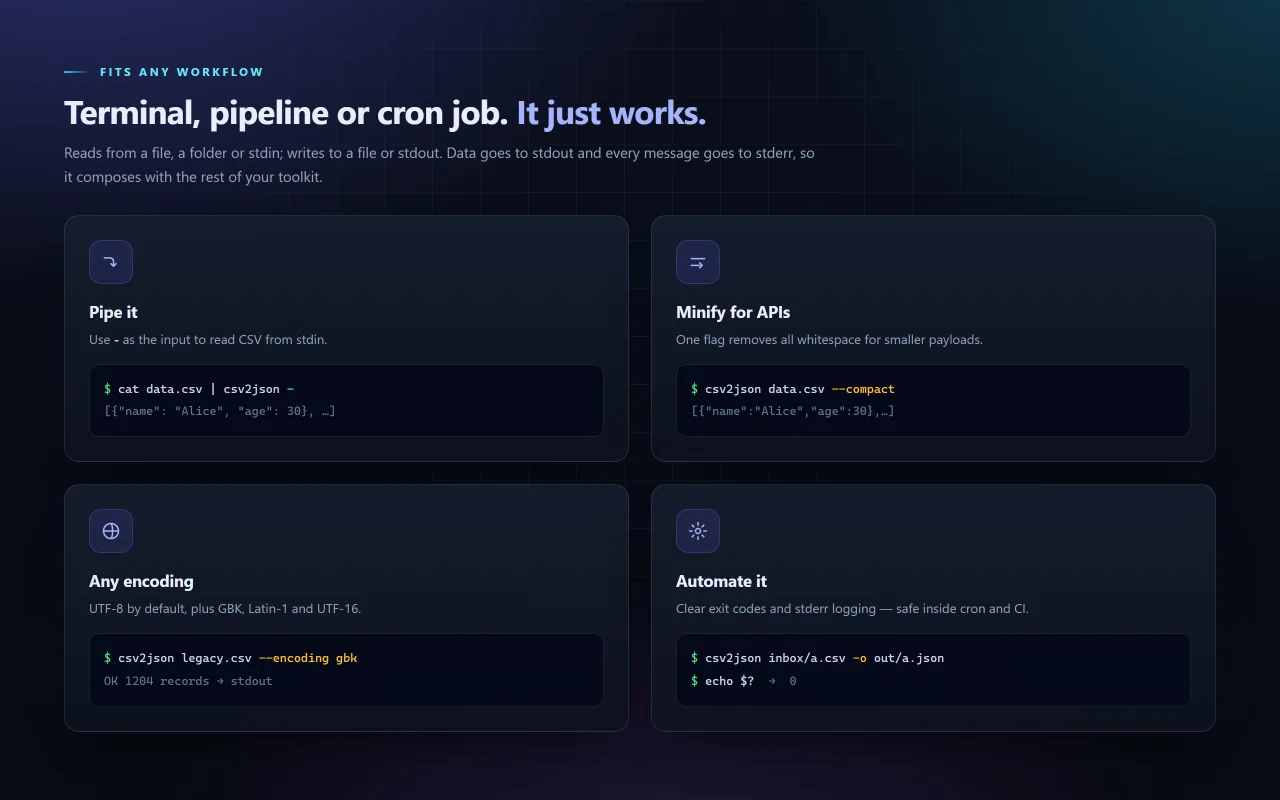Click 'OK 1204 records → stdout' output line

(188, 681)
